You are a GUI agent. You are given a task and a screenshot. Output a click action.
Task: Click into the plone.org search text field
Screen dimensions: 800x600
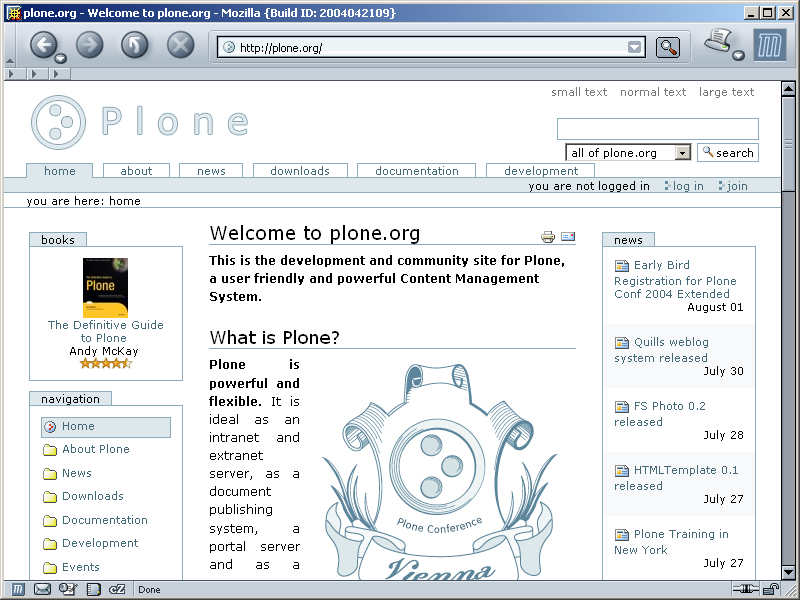pos(658,129)
